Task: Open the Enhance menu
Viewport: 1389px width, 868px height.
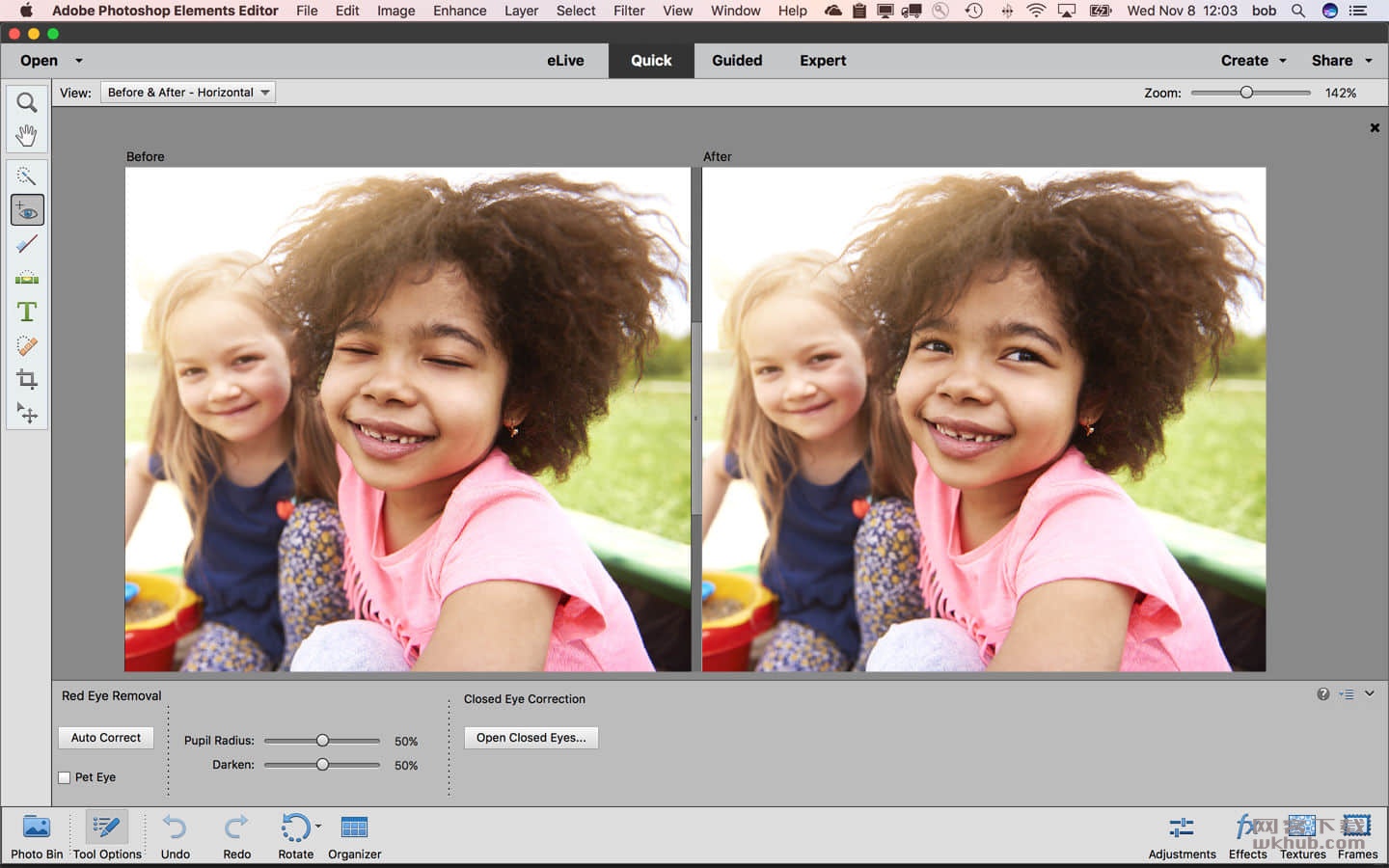Action: click(x=459, y=11)
